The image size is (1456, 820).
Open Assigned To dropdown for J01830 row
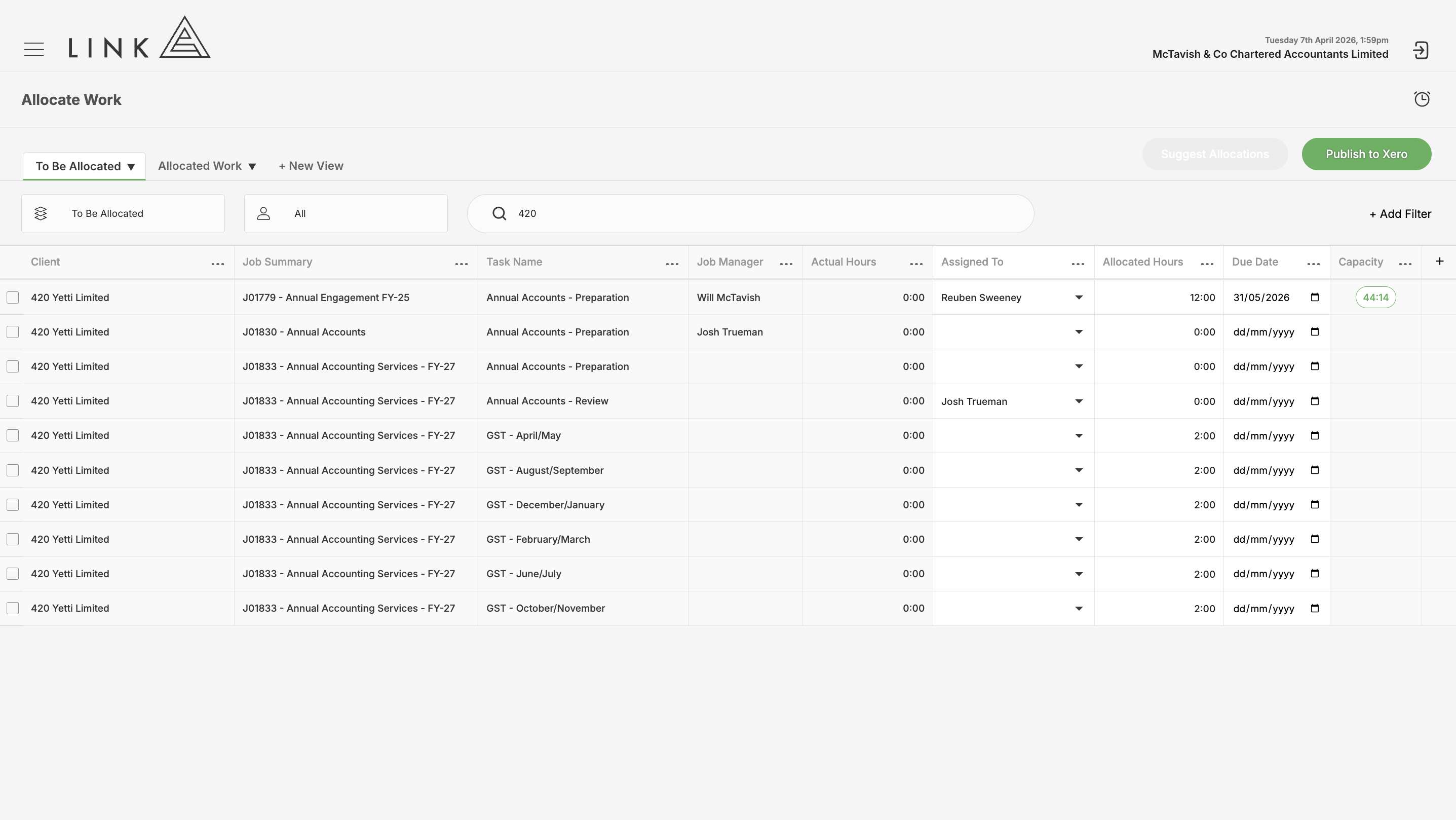coord(1079,332)
